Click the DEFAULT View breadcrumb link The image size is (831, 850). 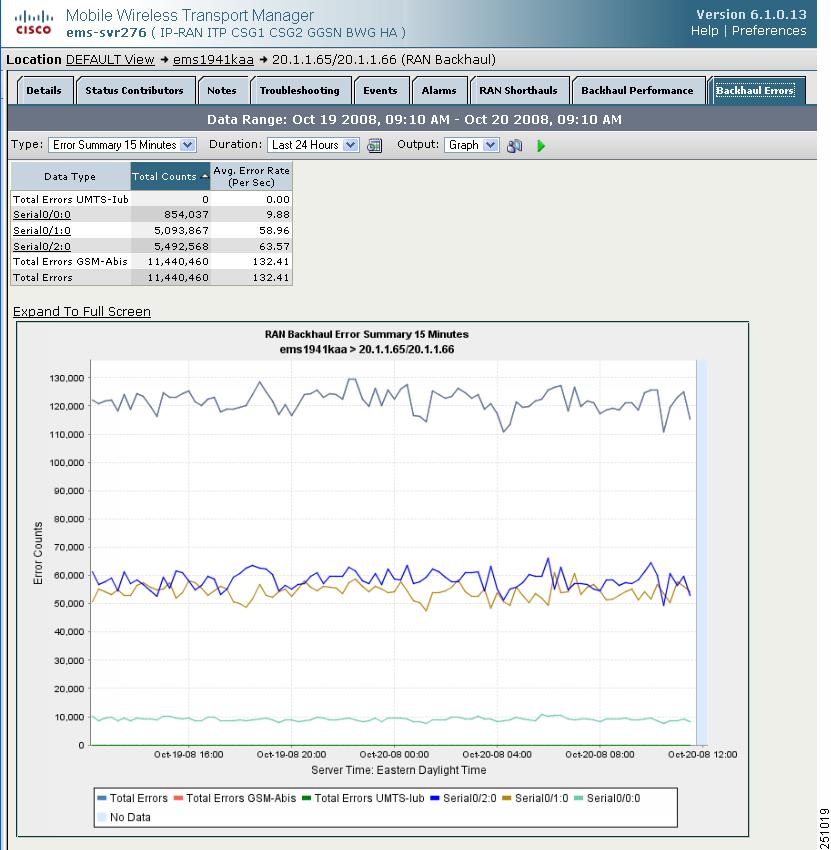point(110,60)
